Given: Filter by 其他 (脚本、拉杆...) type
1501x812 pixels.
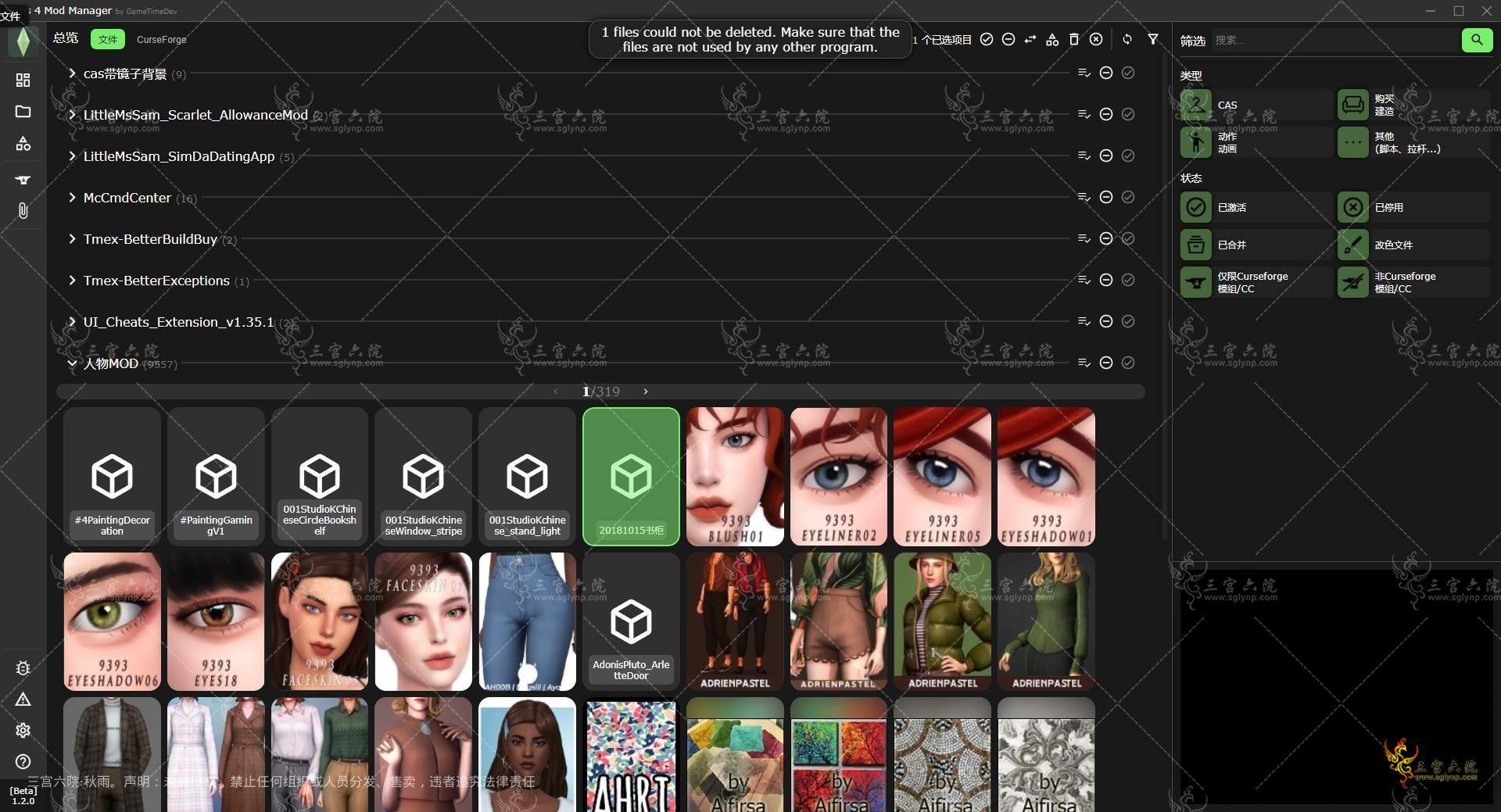Looking at the screenshot, I should coord(1413,142).
